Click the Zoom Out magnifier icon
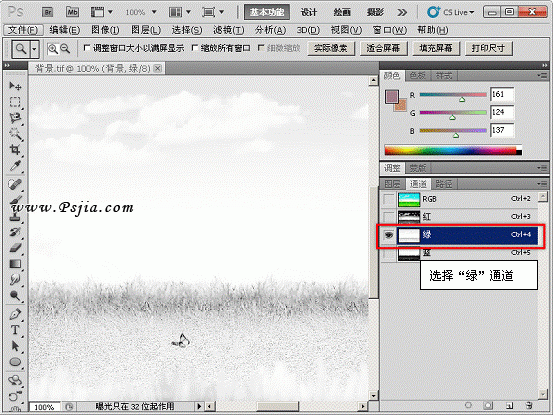 (65, 49)
